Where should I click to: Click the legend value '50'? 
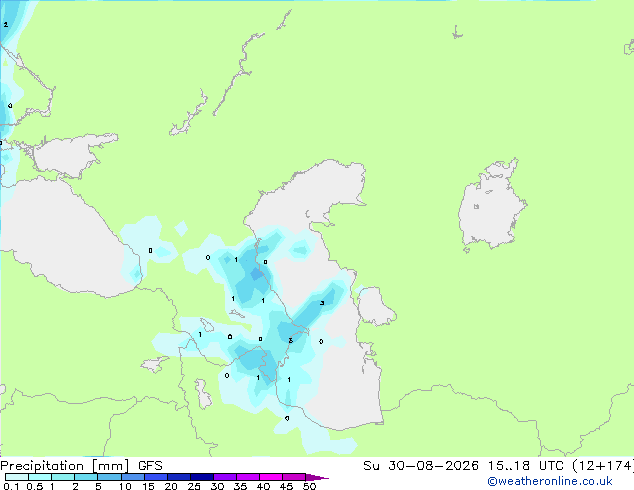(x=309, y=486)
